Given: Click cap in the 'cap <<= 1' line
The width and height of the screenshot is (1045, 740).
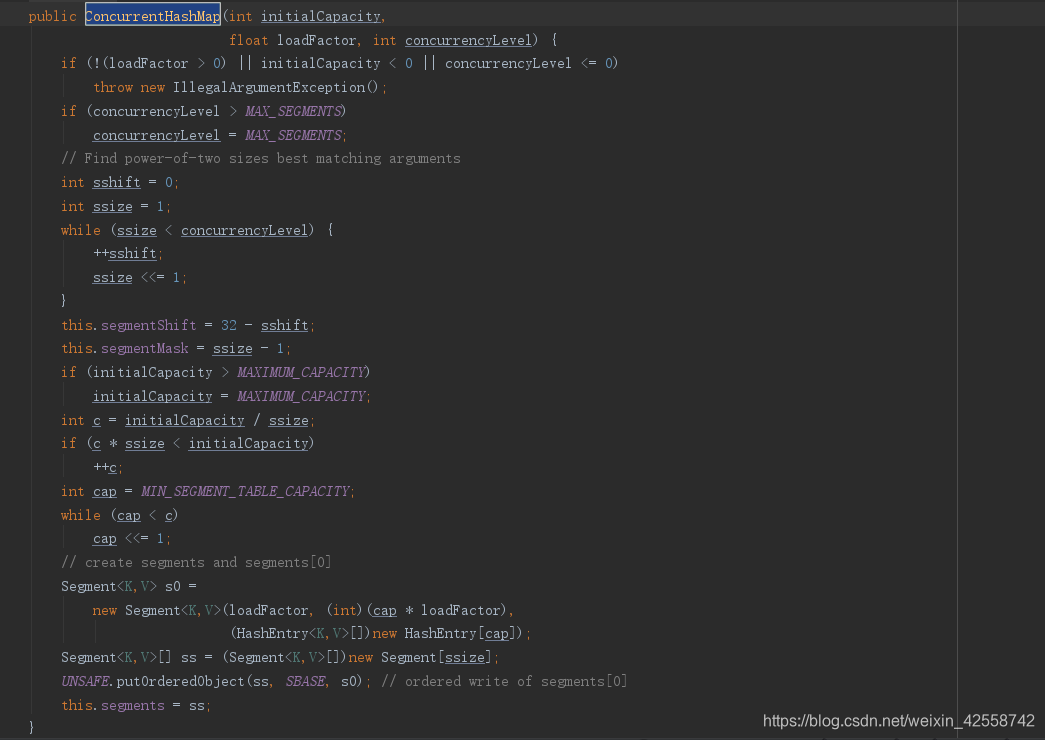Looking at the screenshot, I should pos(105,539).
